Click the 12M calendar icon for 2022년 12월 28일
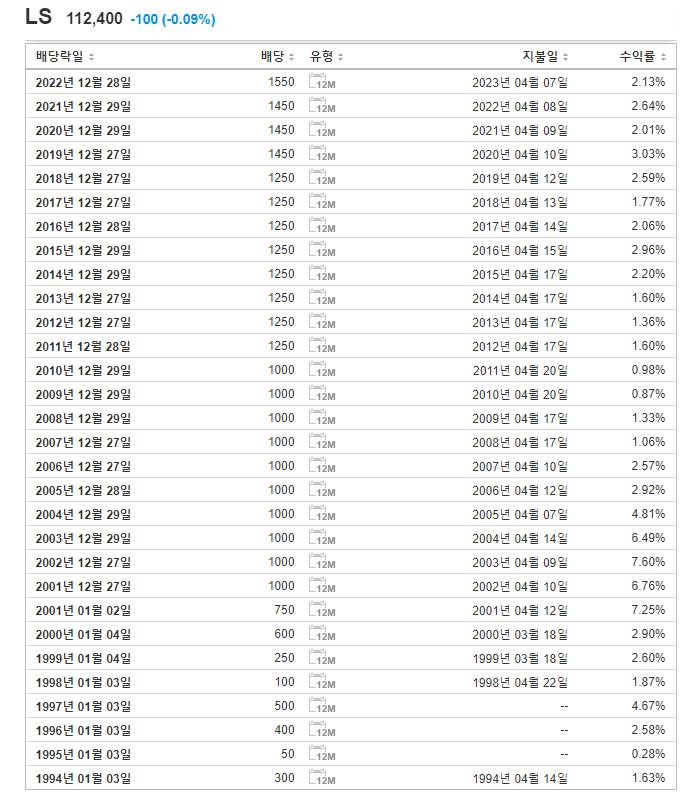687x797 pixels. pyautogui.click(x=322, y=81)
